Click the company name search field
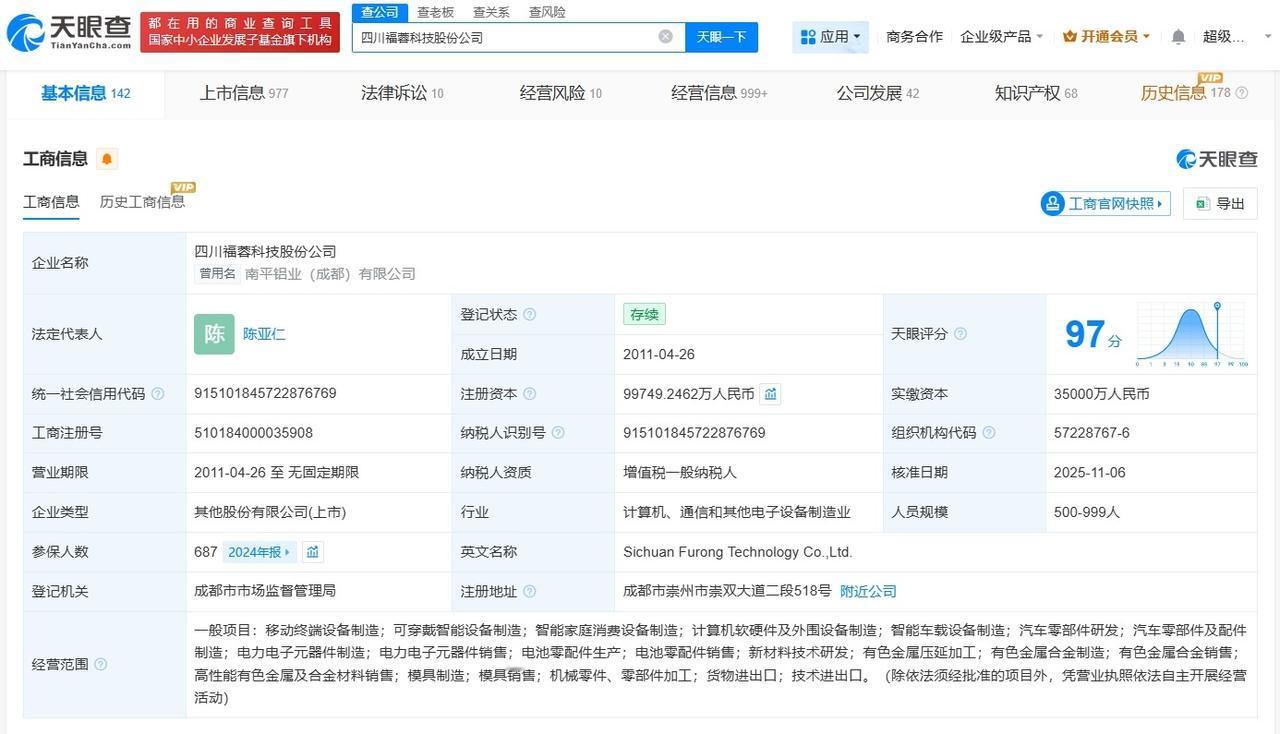 pyautogui.click(x=505, y=37)
